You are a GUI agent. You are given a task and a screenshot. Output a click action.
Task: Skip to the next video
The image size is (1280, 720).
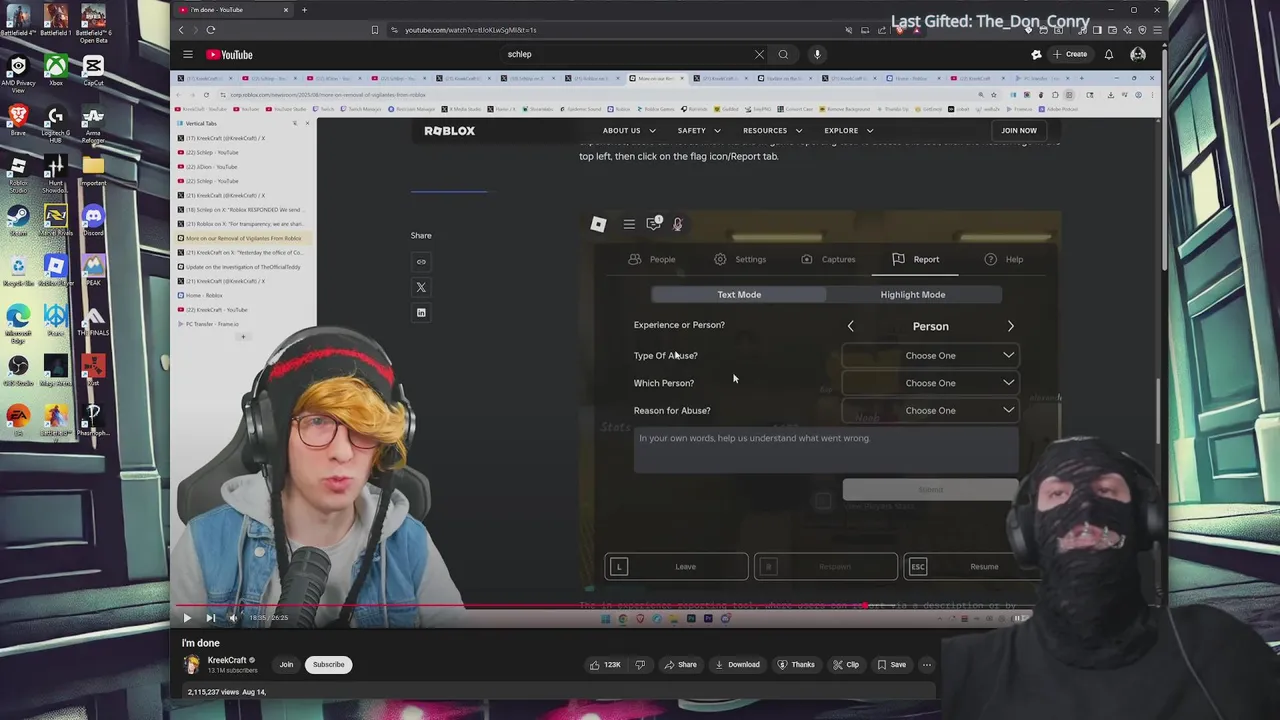pyautogui.click(x=210, y=618)
